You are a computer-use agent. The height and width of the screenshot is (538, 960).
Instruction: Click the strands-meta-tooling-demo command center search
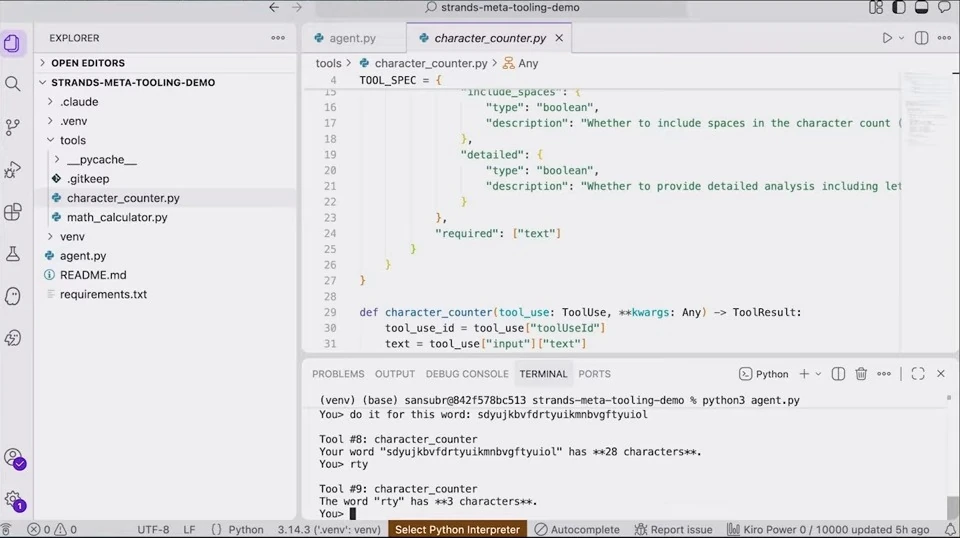[501, 7]
